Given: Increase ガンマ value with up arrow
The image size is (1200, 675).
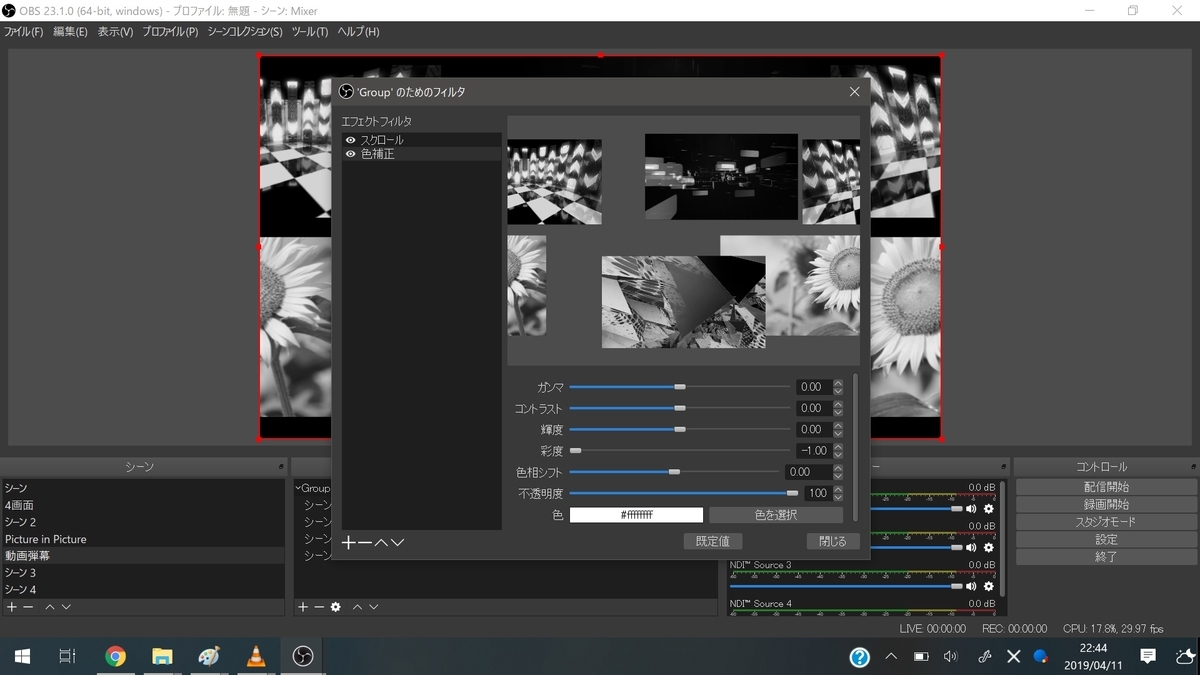Looking at the screenshot, I should click(x=838, y=383).
